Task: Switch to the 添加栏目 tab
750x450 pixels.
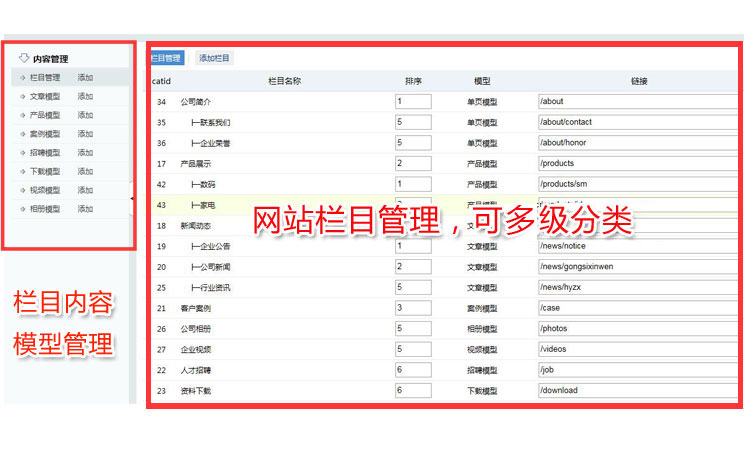Action: coord(214,58)
